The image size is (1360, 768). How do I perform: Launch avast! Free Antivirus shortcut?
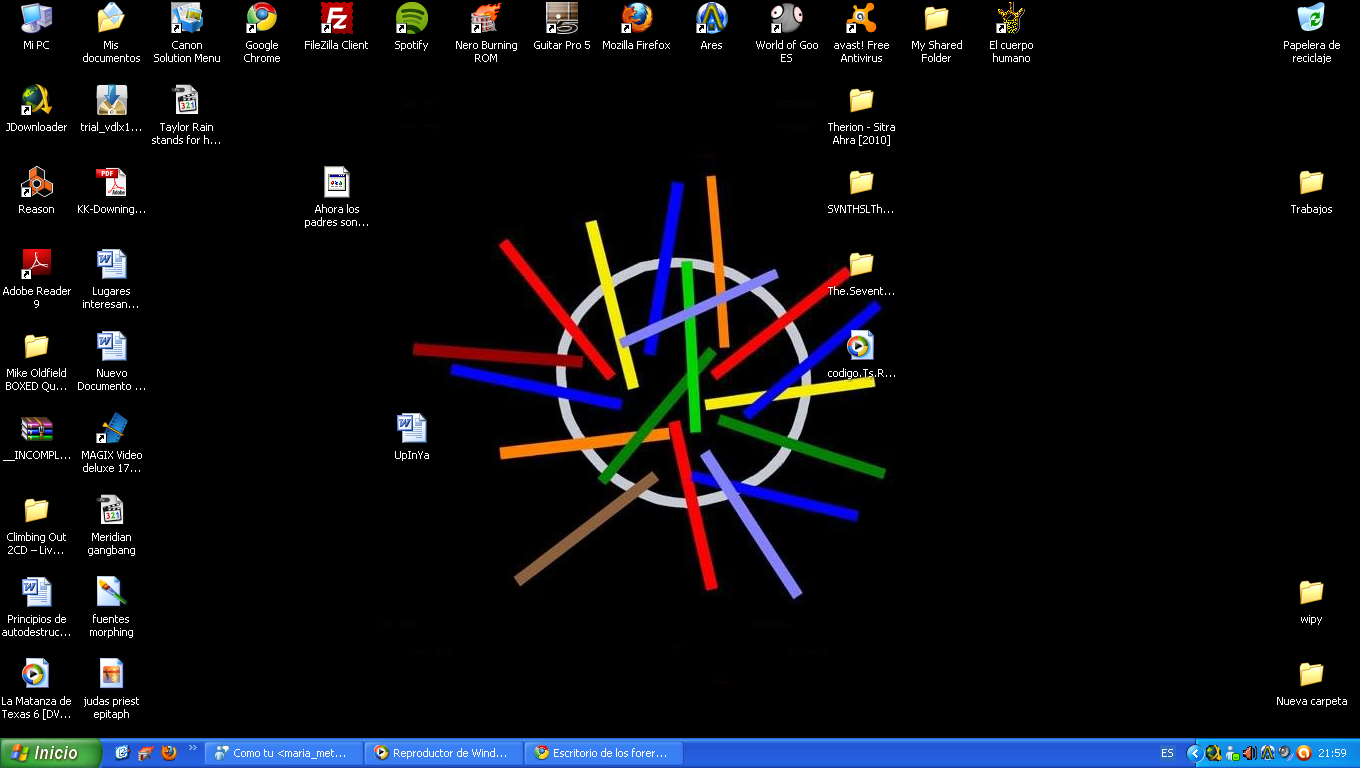861,34
